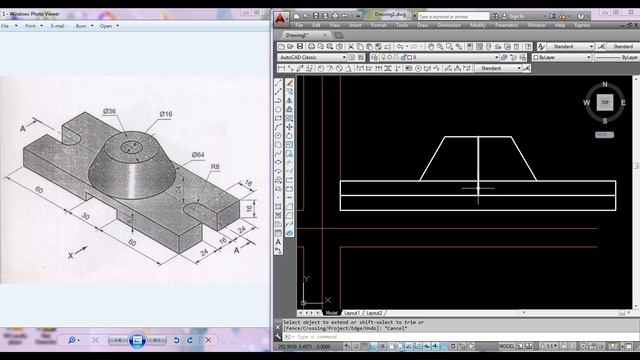Open the Standard dimension style dropdown

click(498, 68)
